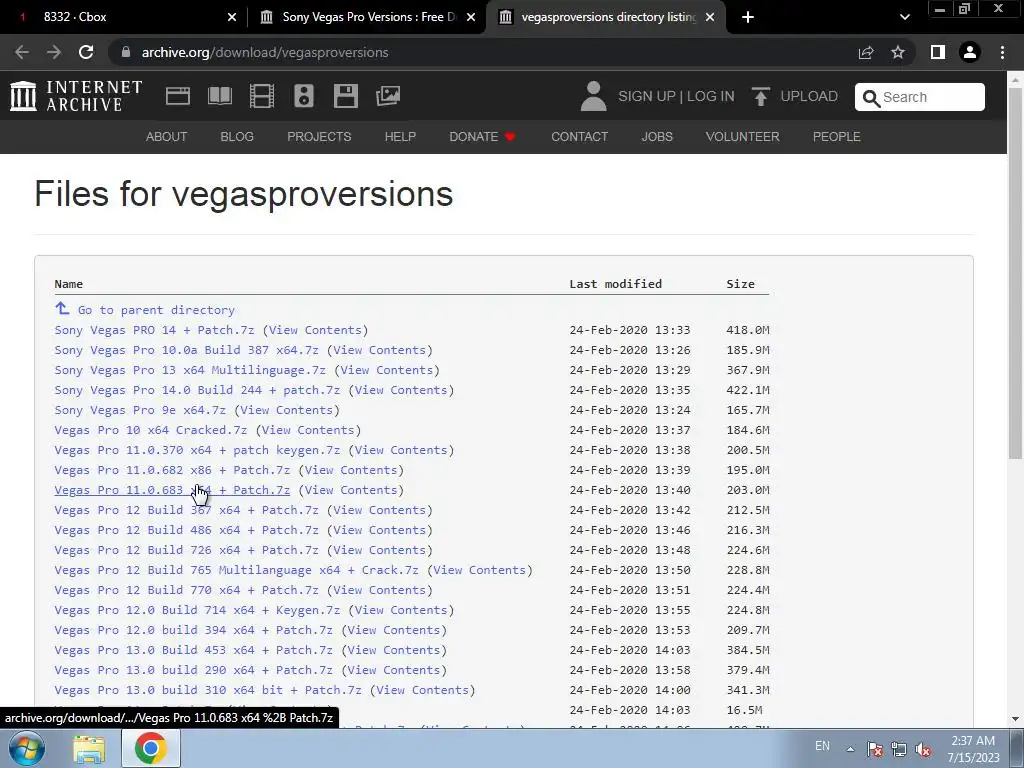Click the address bar URL
The width and height of the screenshot is (1024, 768).
click(x=264, y=52)
